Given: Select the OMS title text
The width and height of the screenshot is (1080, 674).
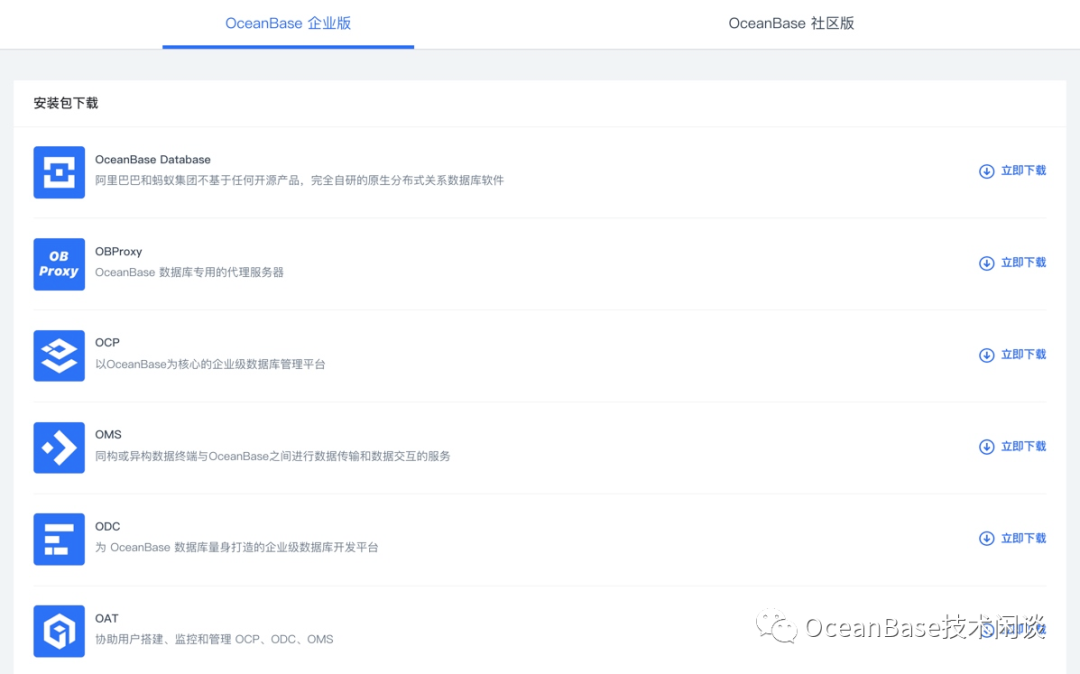Looking at the screenshot, I should [x=108, y=434].
